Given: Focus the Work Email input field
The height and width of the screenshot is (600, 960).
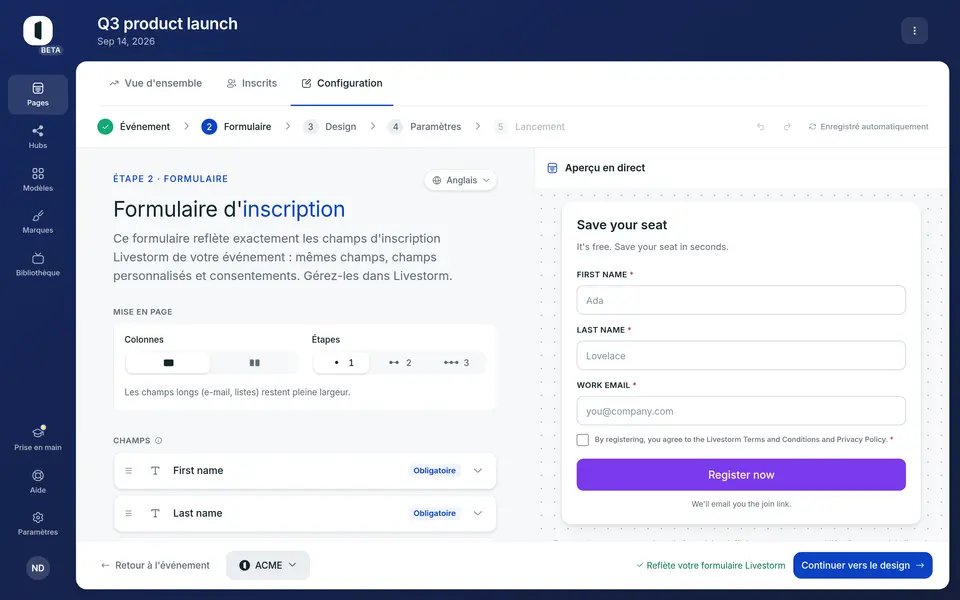Looking at the screenshot, I should click(741, 411).
